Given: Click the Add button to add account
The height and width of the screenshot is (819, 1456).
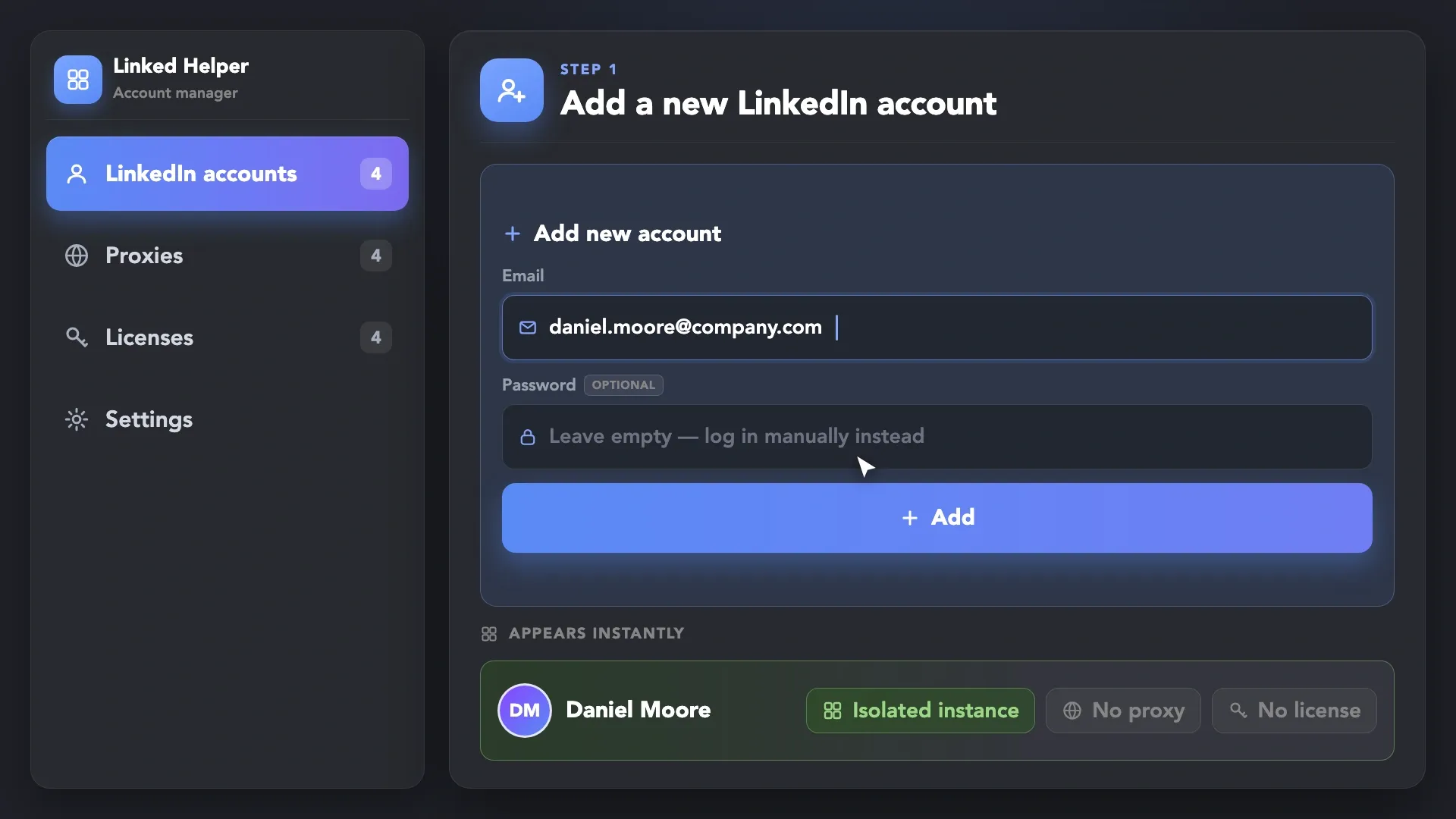Looking at the screenshot, I should tap(937, 518).
